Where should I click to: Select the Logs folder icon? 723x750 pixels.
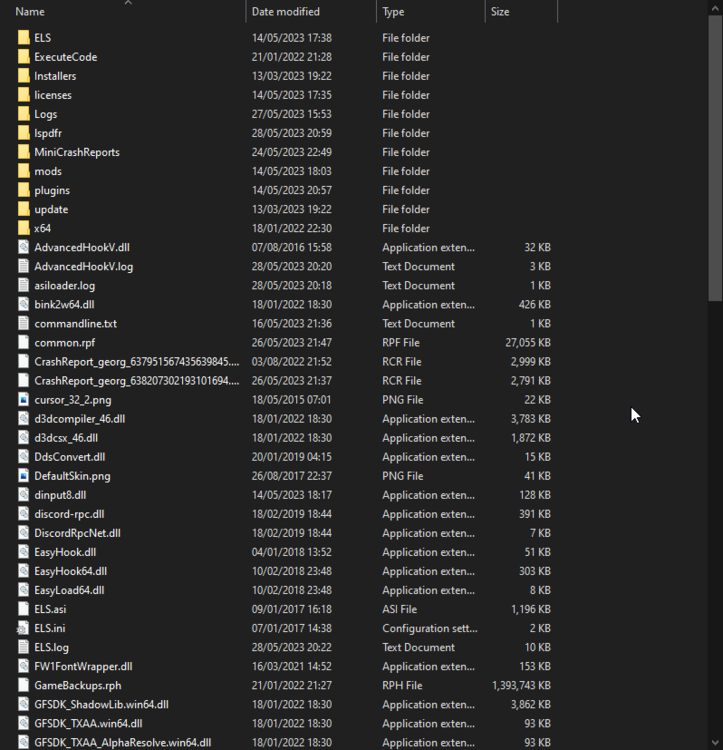click(23, 114)
